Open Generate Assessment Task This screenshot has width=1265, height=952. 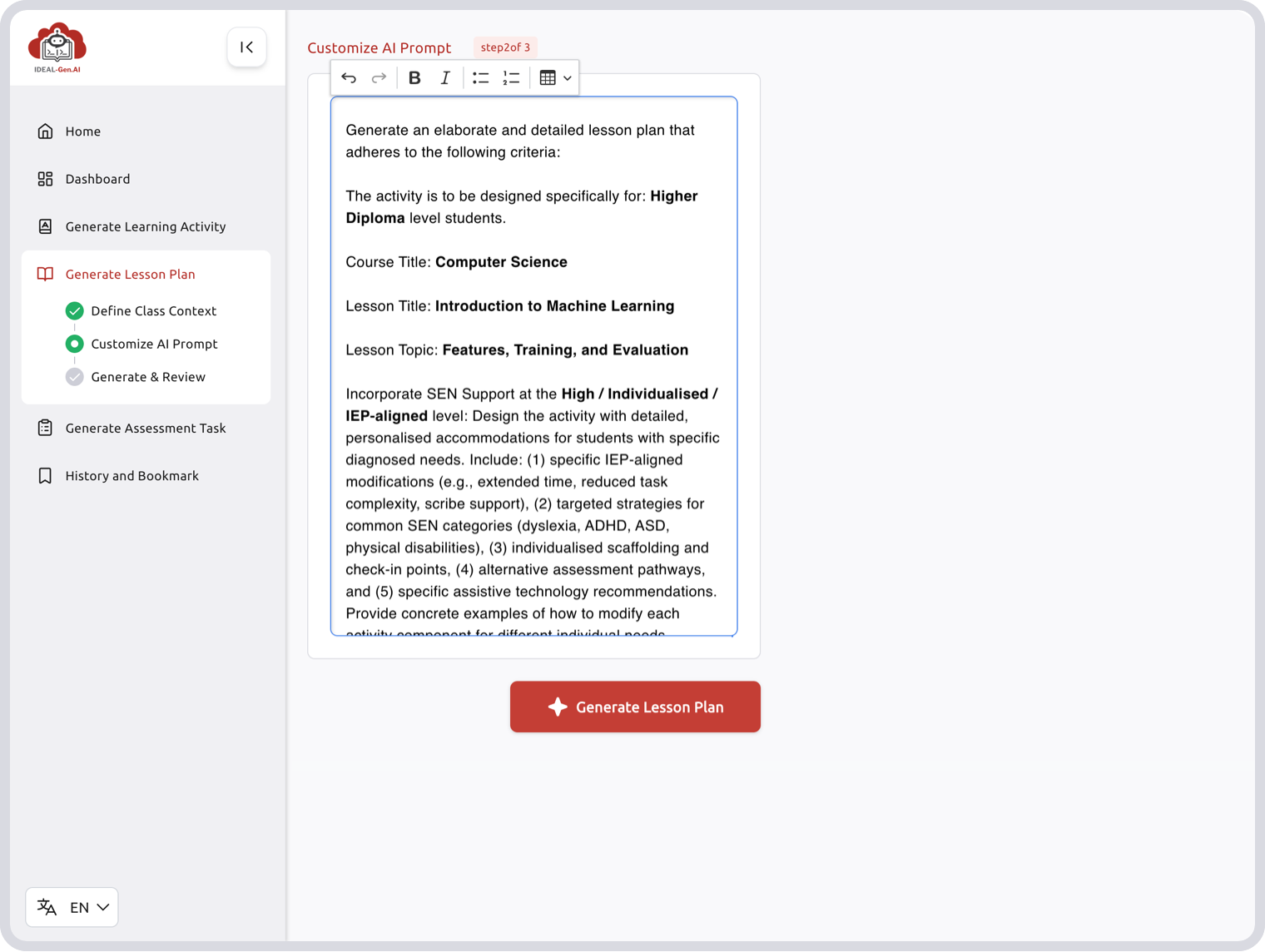pyautogui.click(x=146, y=428)
